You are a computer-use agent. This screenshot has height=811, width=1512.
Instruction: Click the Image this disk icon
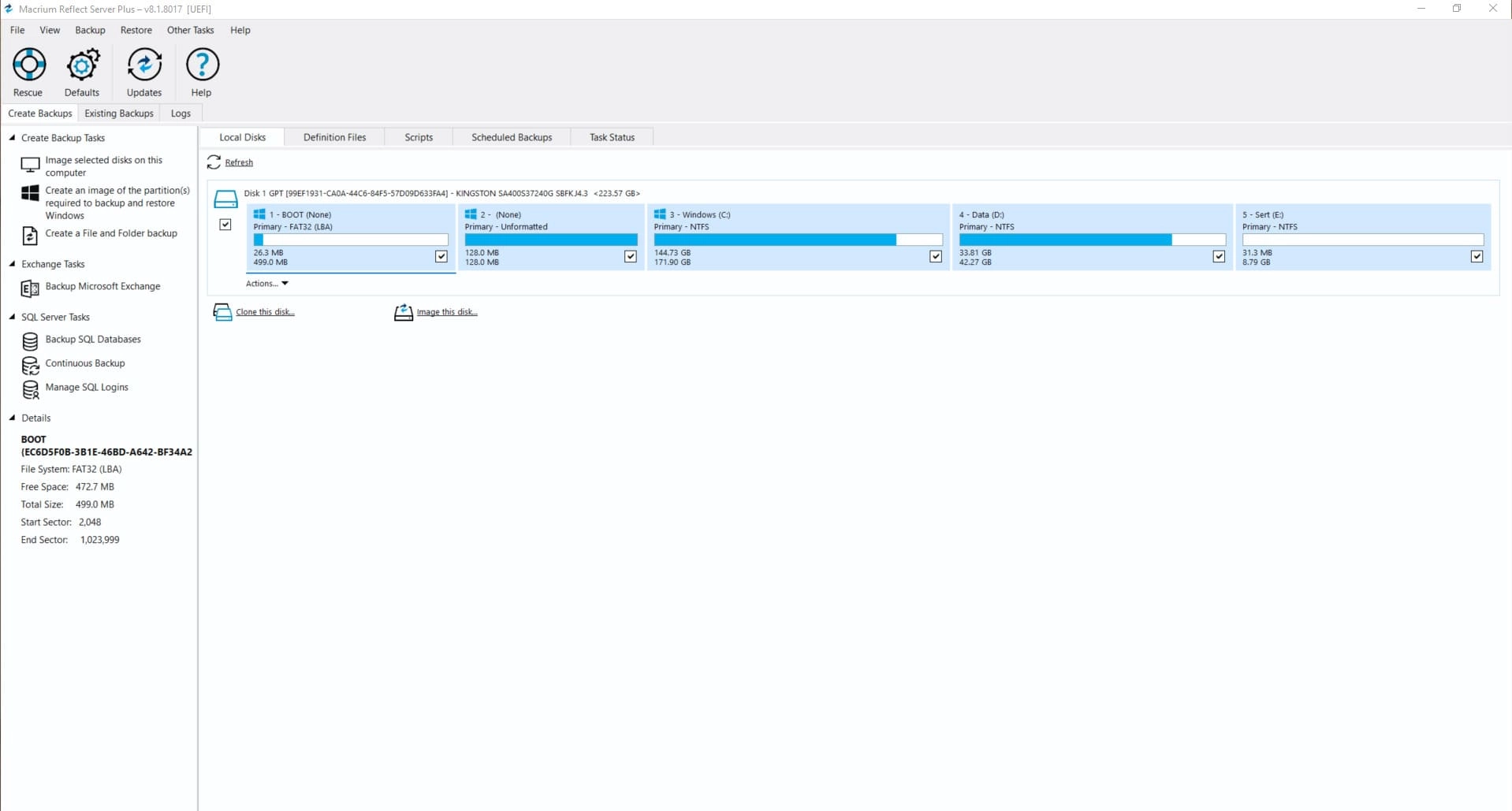[x=404, y=312]
